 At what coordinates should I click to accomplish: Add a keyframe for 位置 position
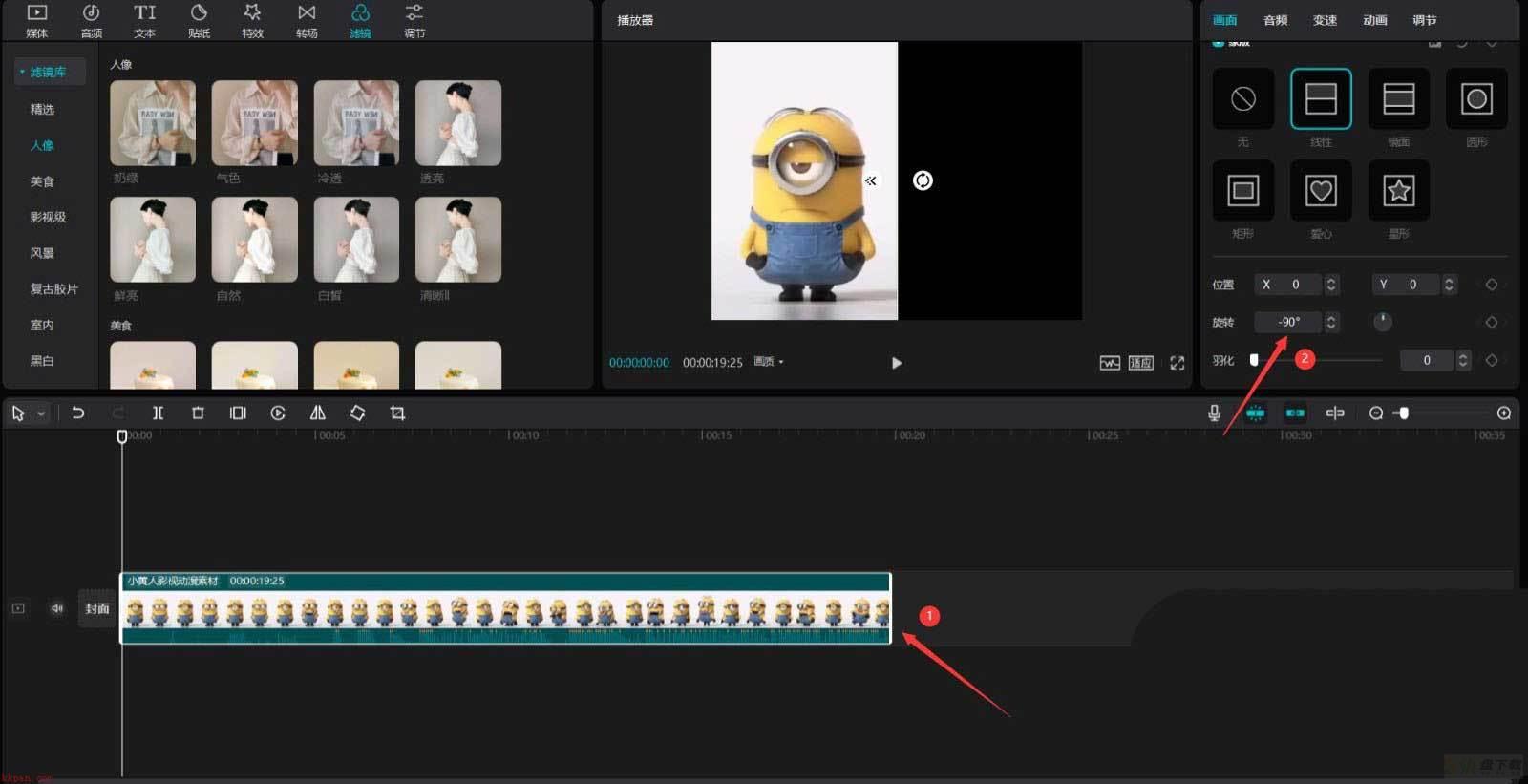(x=1492, y=285)
